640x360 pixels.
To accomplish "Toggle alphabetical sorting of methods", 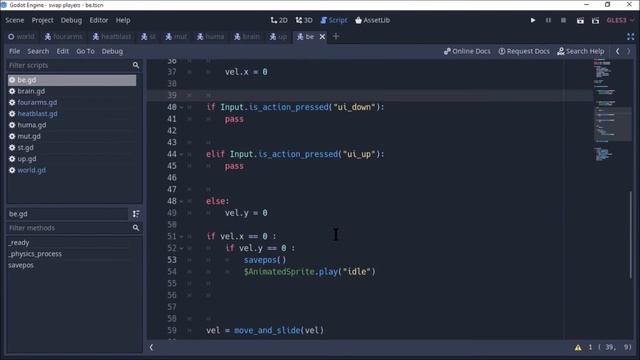I will tap(136, 213).
